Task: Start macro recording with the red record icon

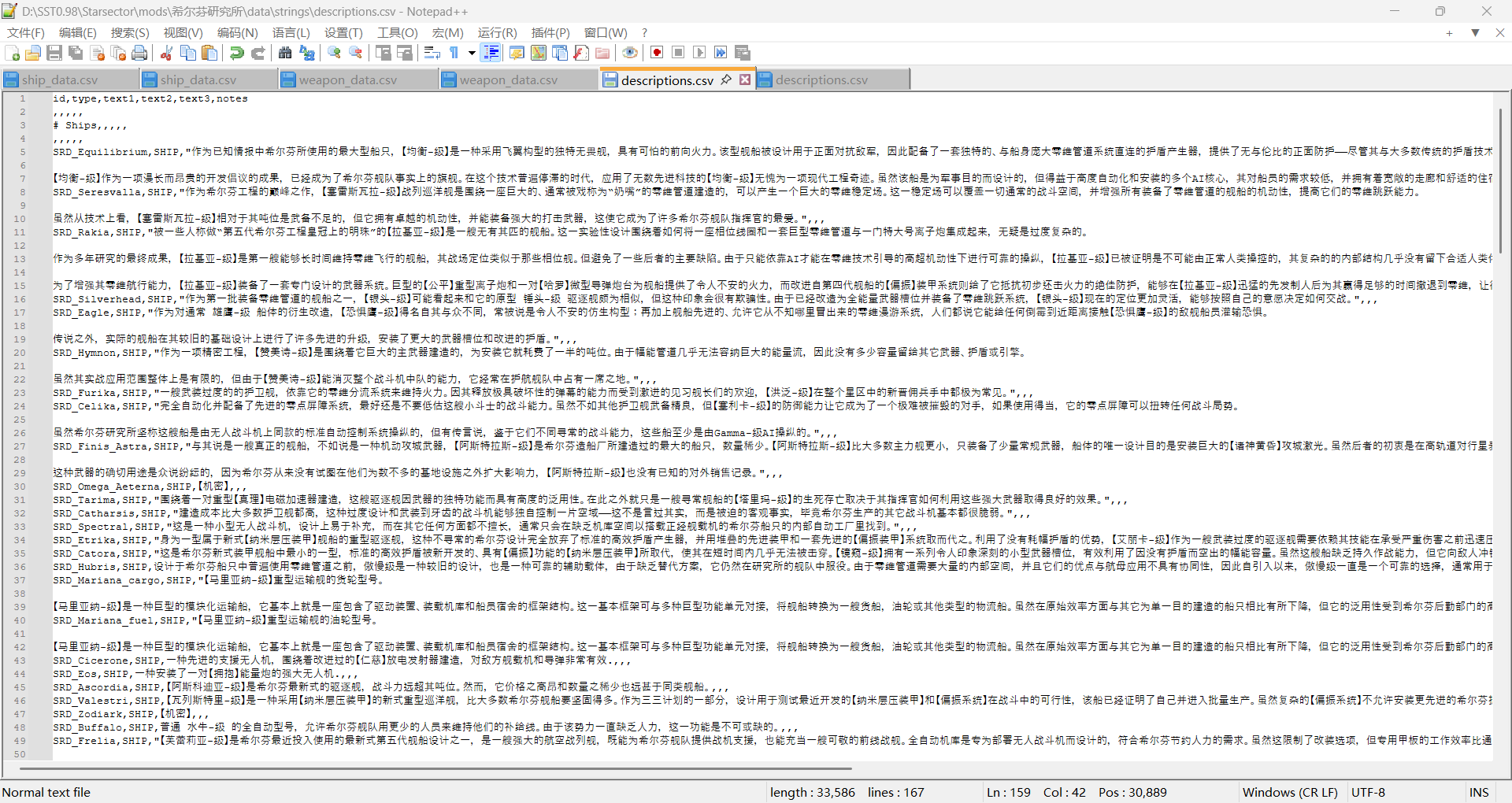Action: (657, 53)
